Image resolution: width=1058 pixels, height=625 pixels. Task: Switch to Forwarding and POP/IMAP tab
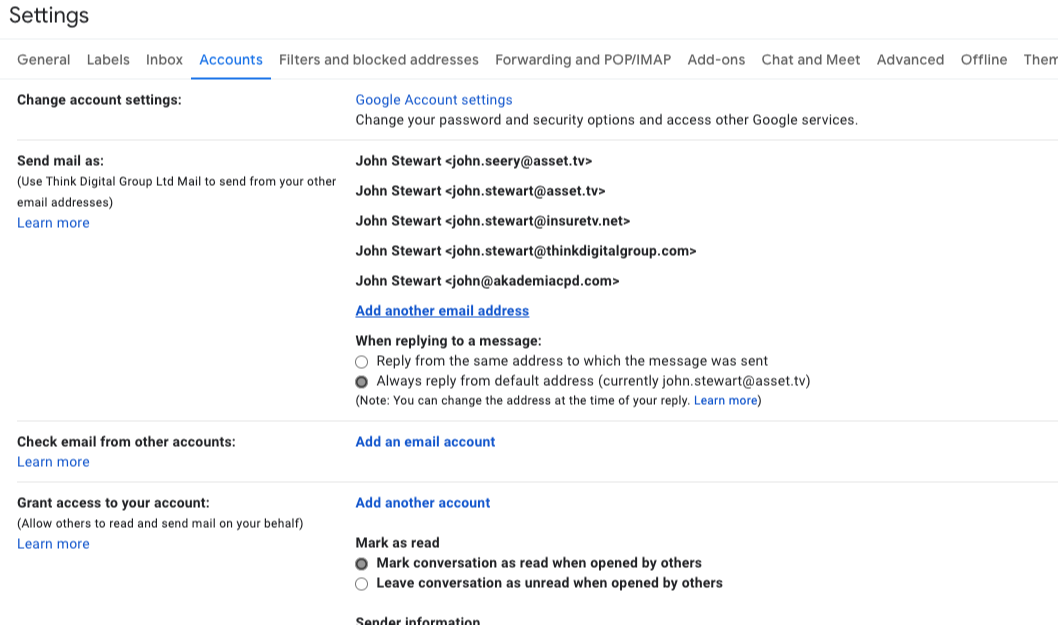583,60
